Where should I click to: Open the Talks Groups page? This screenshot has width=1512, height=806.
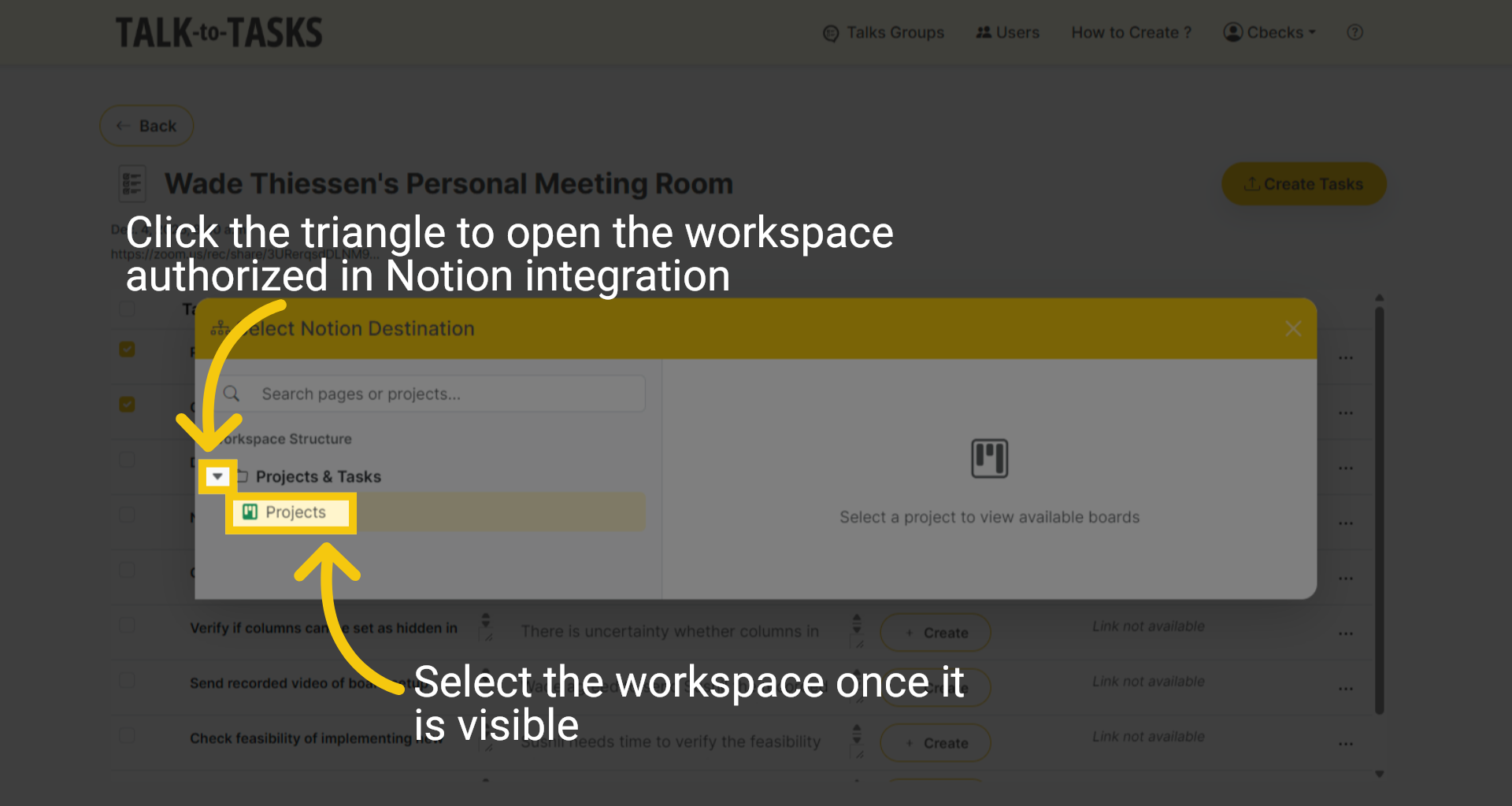tap(884, 33)
